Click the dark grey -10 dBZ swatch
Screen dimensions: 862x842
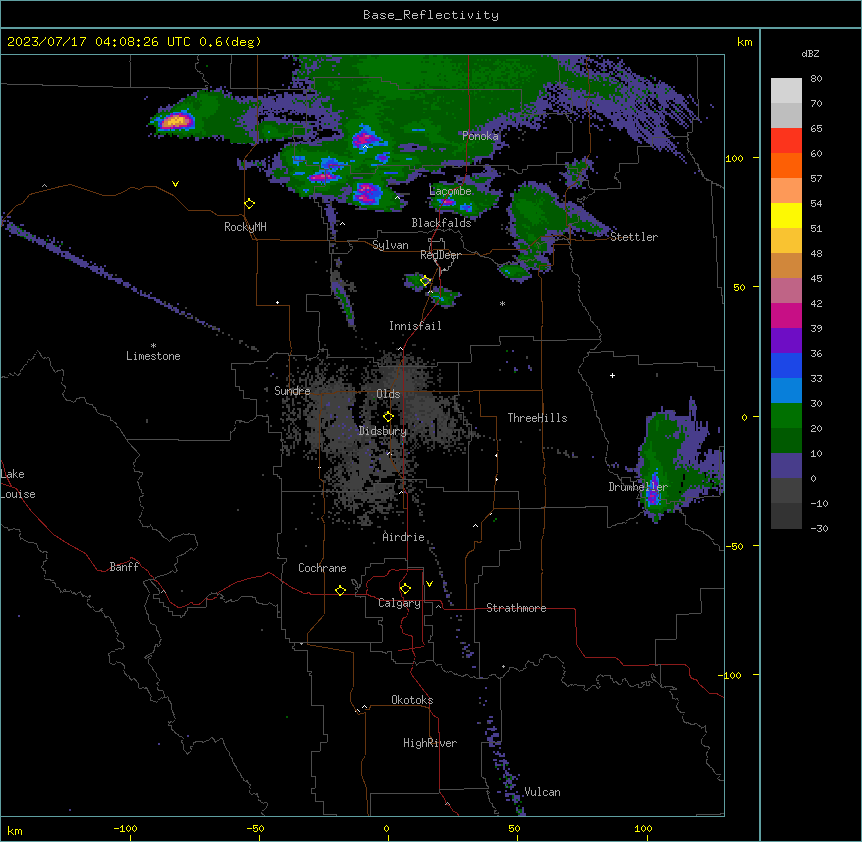[x=786, y=516]
